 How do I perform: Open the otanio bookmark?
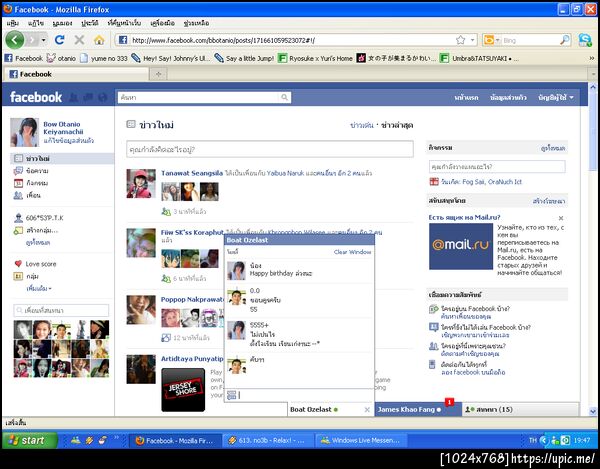(61, 58)
